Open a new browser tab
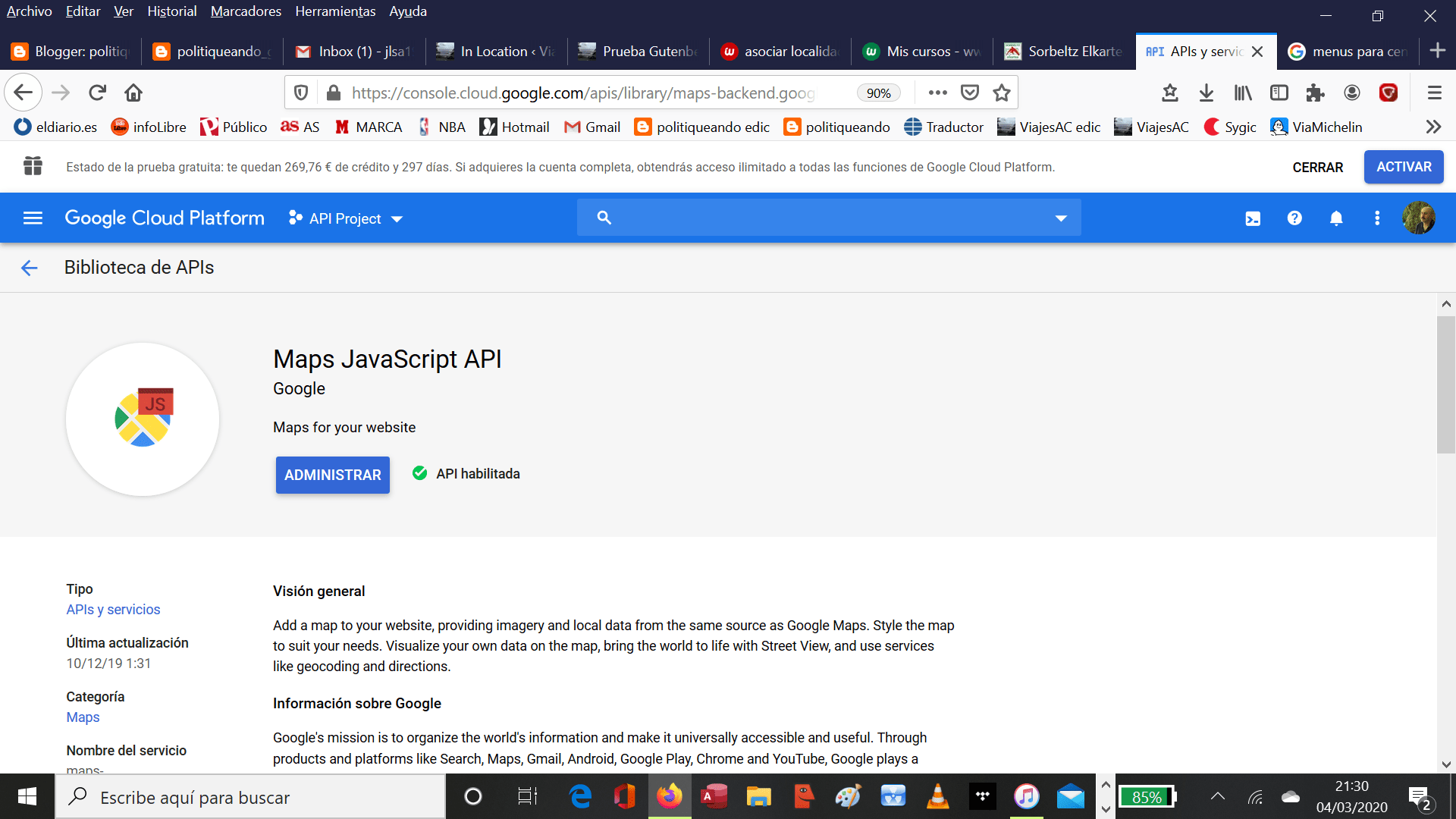 (1437, 51)
